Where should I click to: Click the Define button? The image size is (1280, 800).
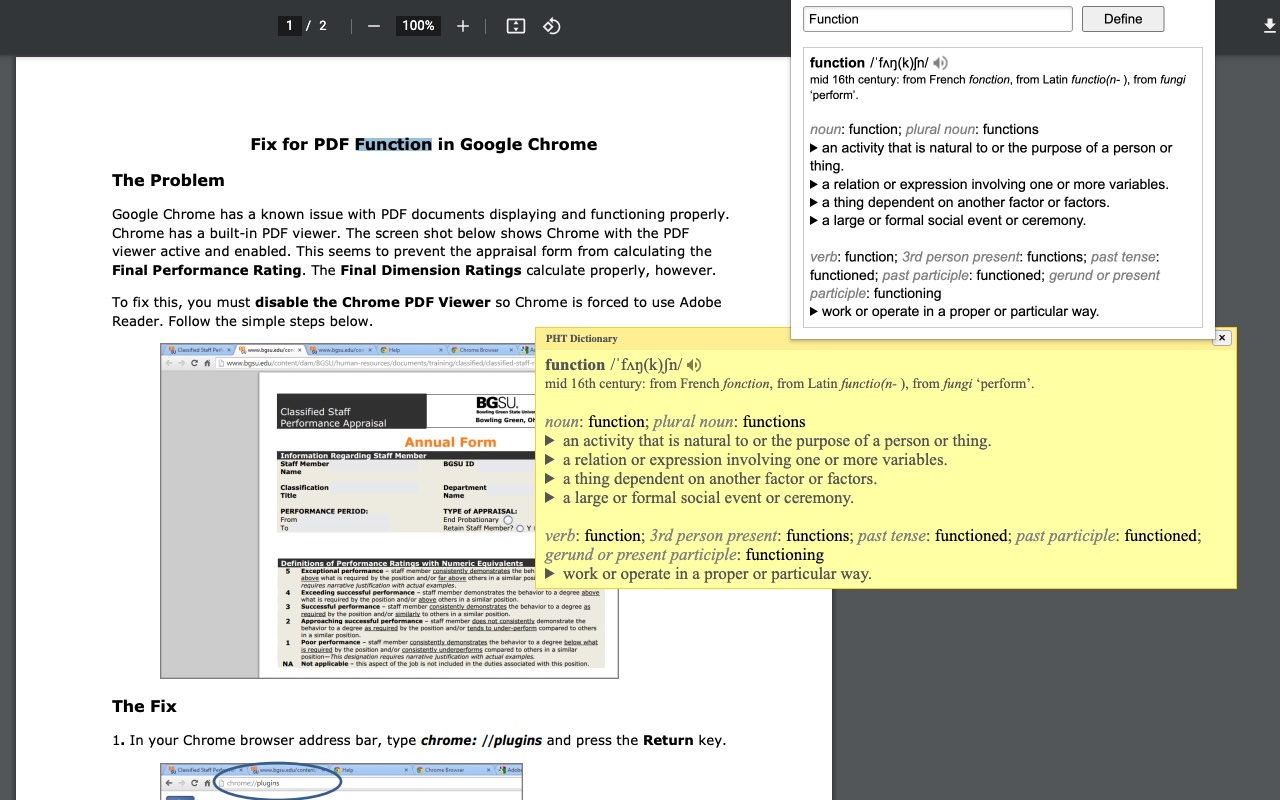point(1123,19)
